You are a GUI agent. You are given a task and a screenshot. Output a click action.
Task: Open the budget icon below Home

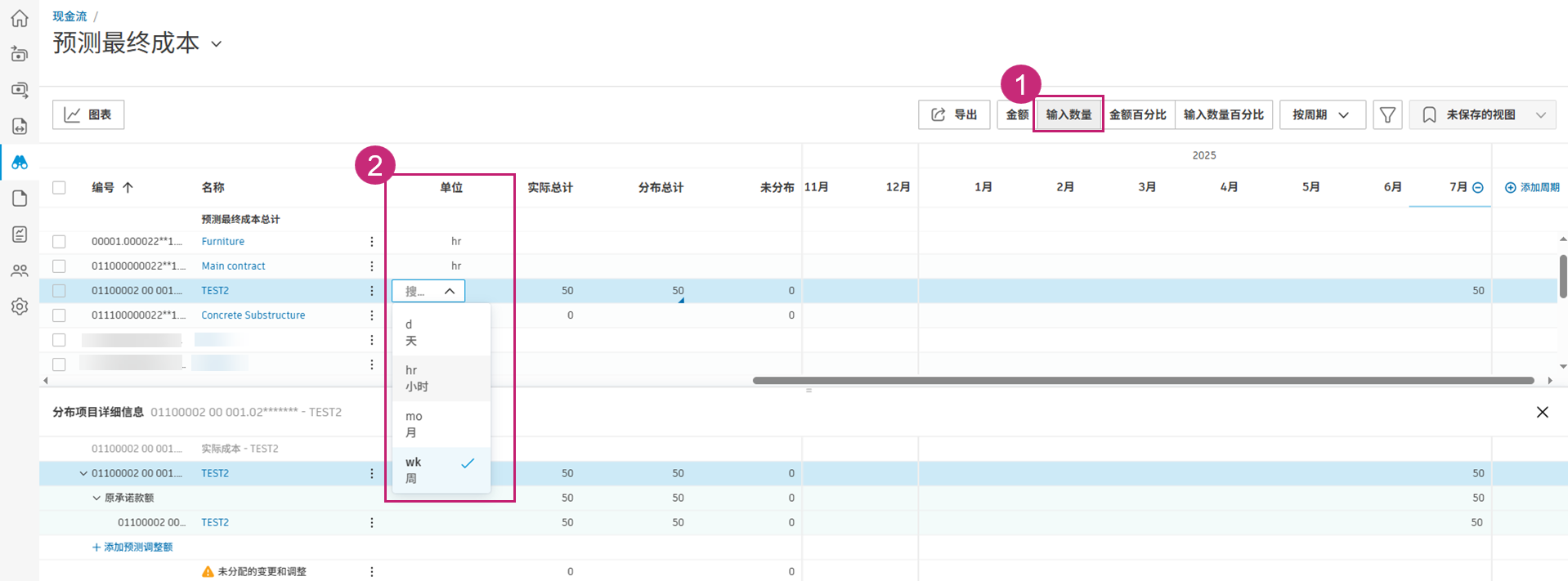tap(20, 54)
